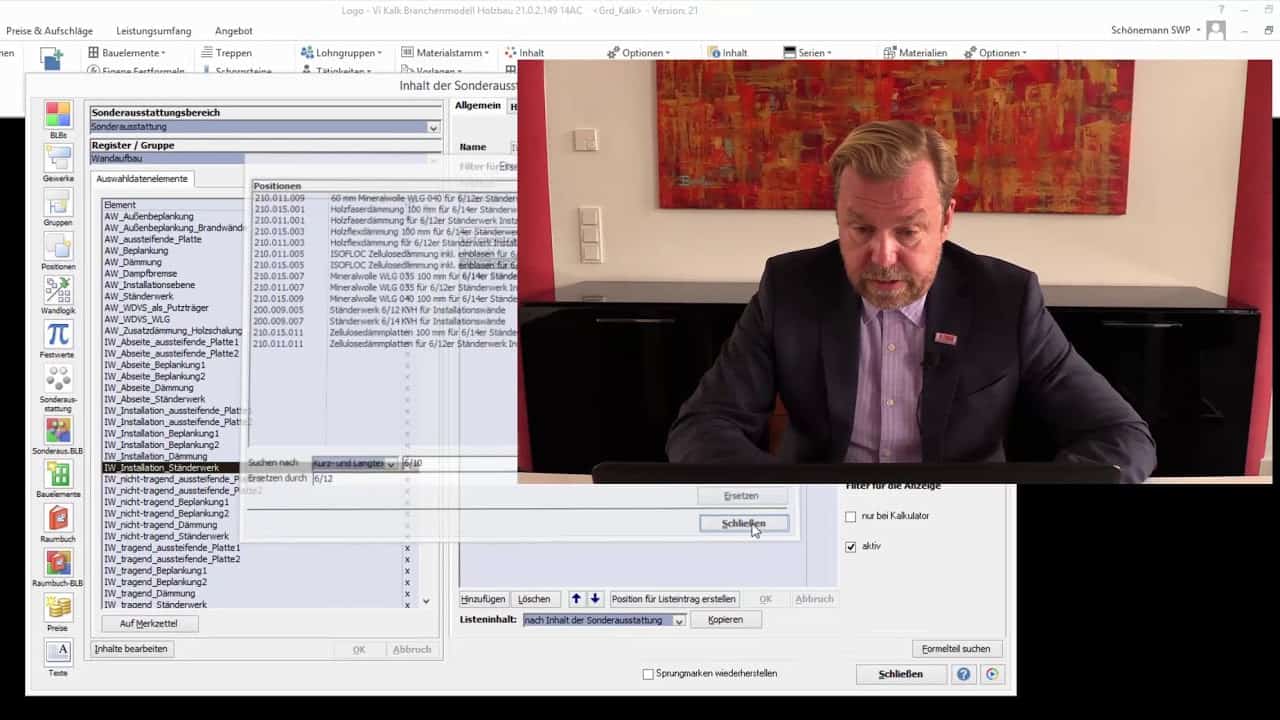Select position row 210.011.009

point(385,199)
